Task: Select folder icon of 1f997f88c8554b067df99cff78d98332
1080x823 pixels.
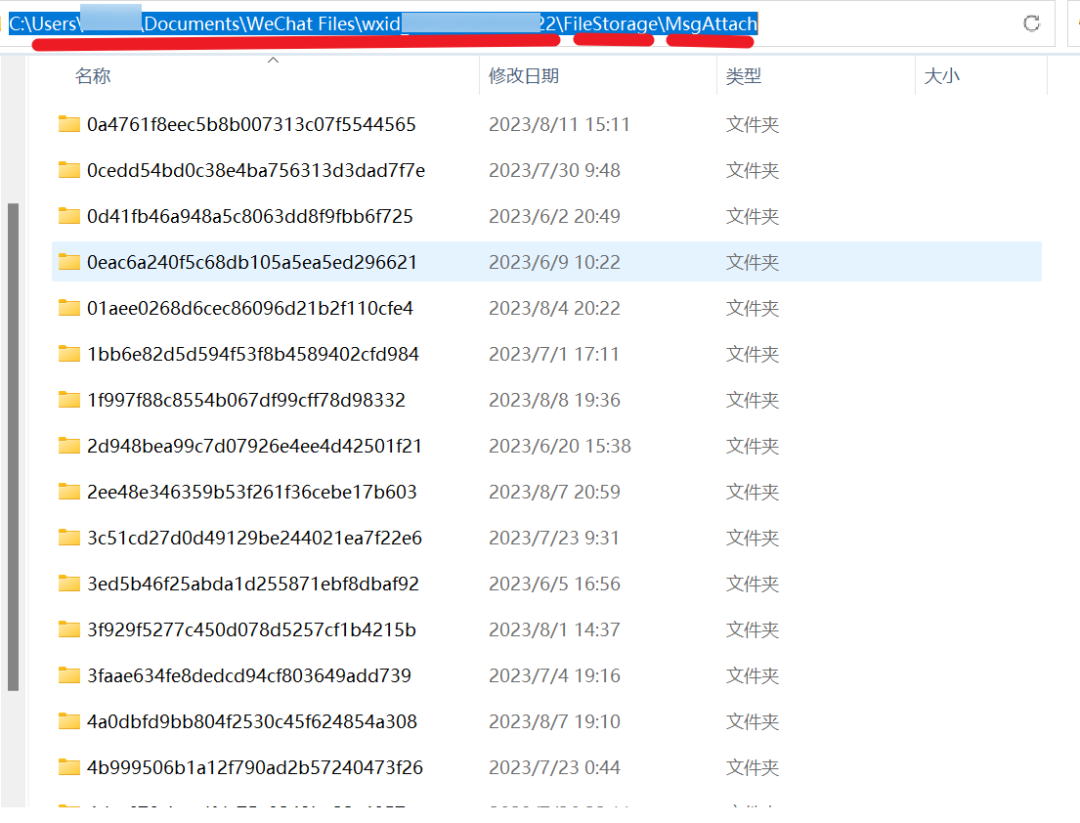Action: click(x=69, y=400)
